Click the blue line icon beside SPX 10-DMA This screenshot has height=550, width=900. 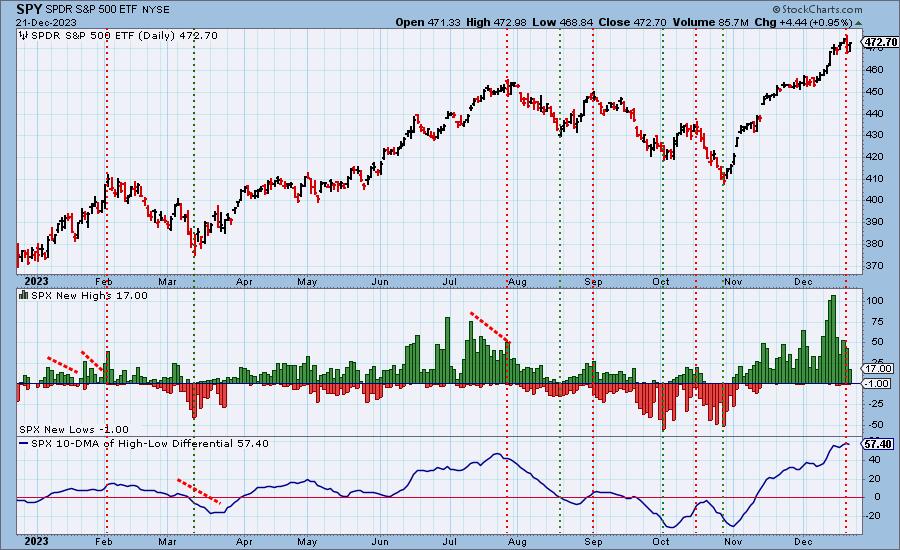[24, 443]
